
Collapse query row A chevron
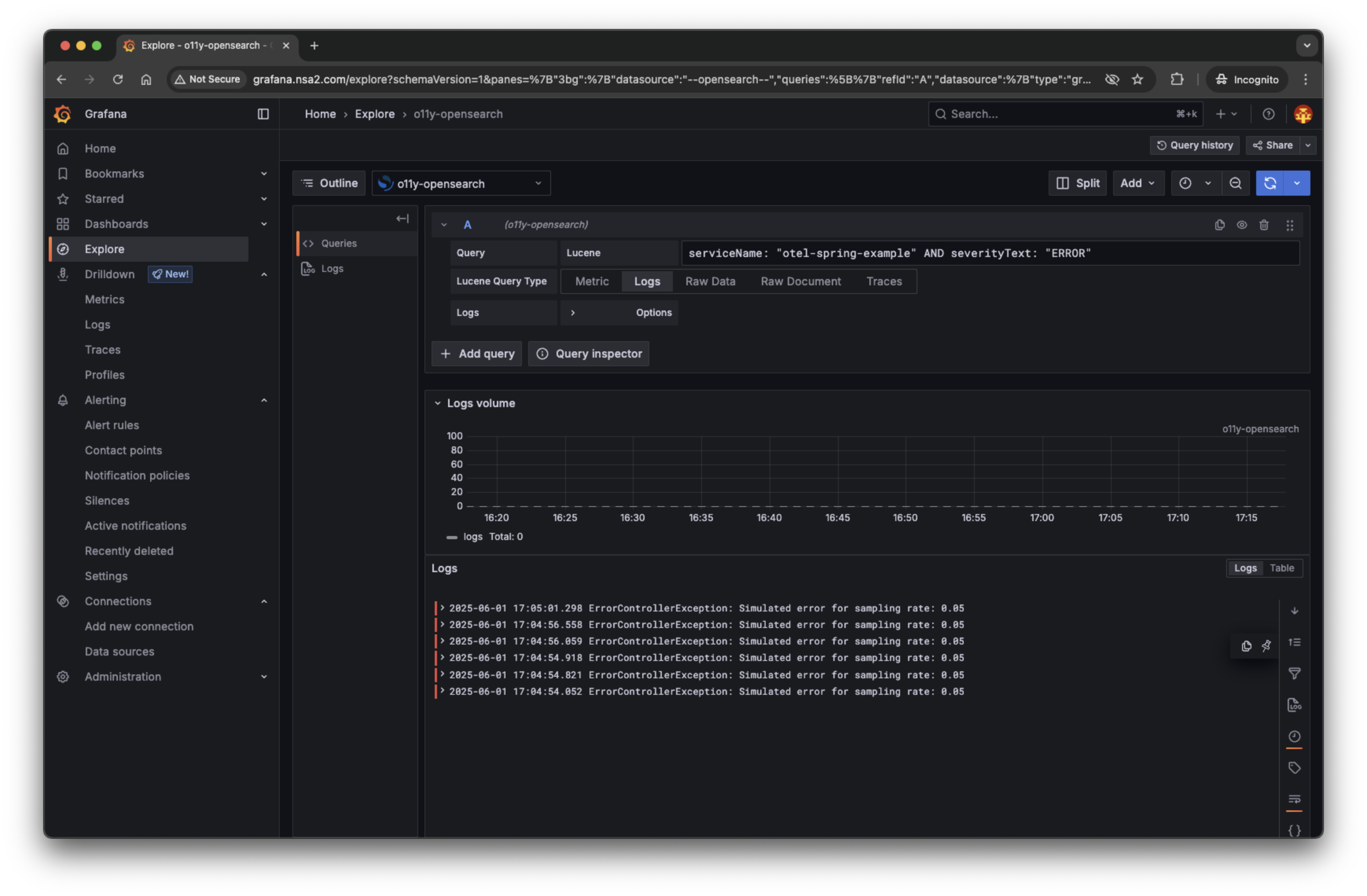click(443, 224)
